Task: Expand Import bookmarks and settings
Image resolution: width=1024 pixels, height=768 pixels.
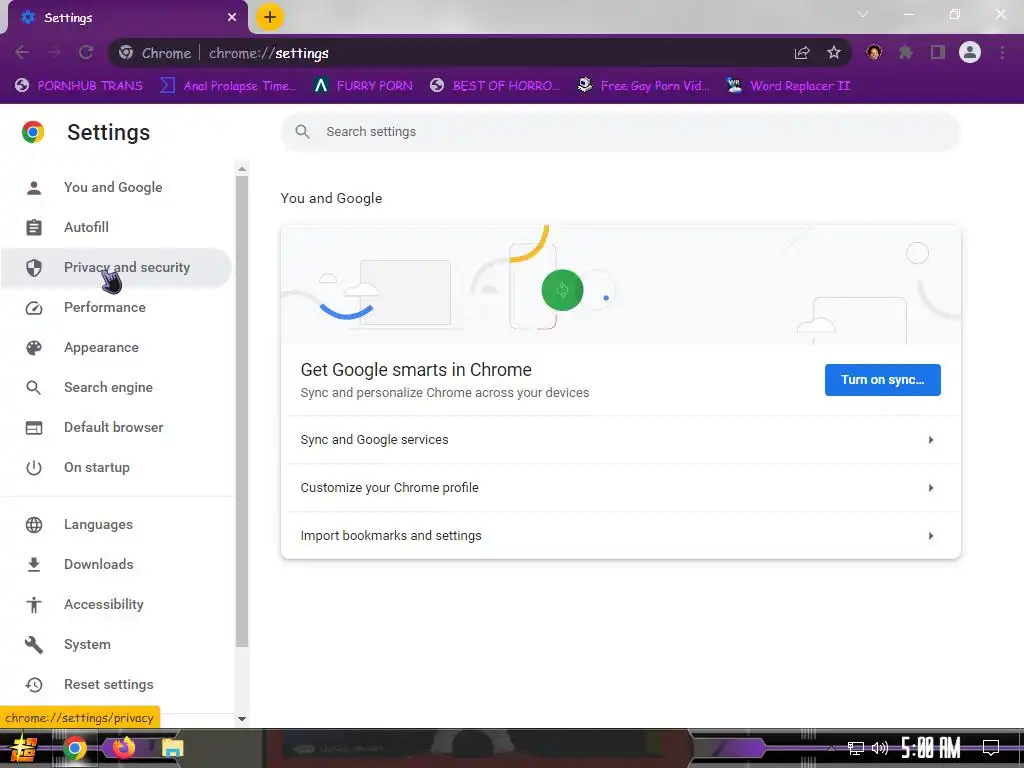Action: click(x=620, y=536)
